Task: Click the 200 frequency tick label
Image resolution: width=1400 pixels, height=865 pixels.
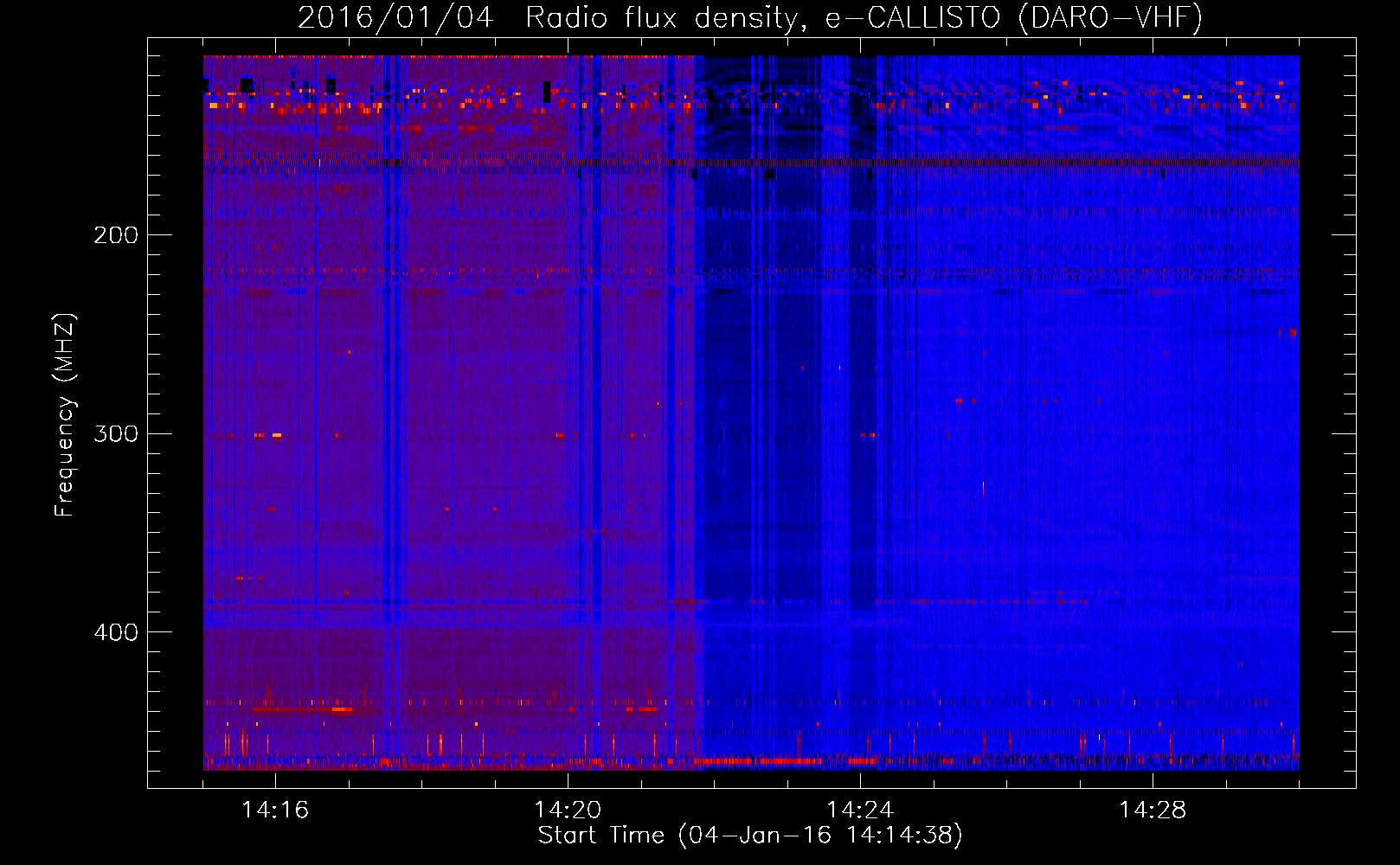Action: pos(115,235)
